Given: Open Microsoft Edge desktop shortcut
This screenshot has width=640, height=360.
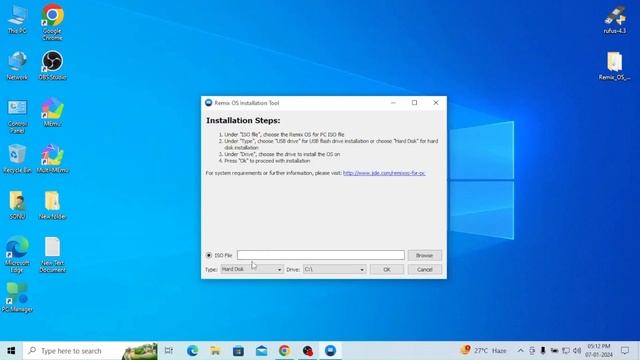Looking at the screenshot, I should (x=17, y=254).
